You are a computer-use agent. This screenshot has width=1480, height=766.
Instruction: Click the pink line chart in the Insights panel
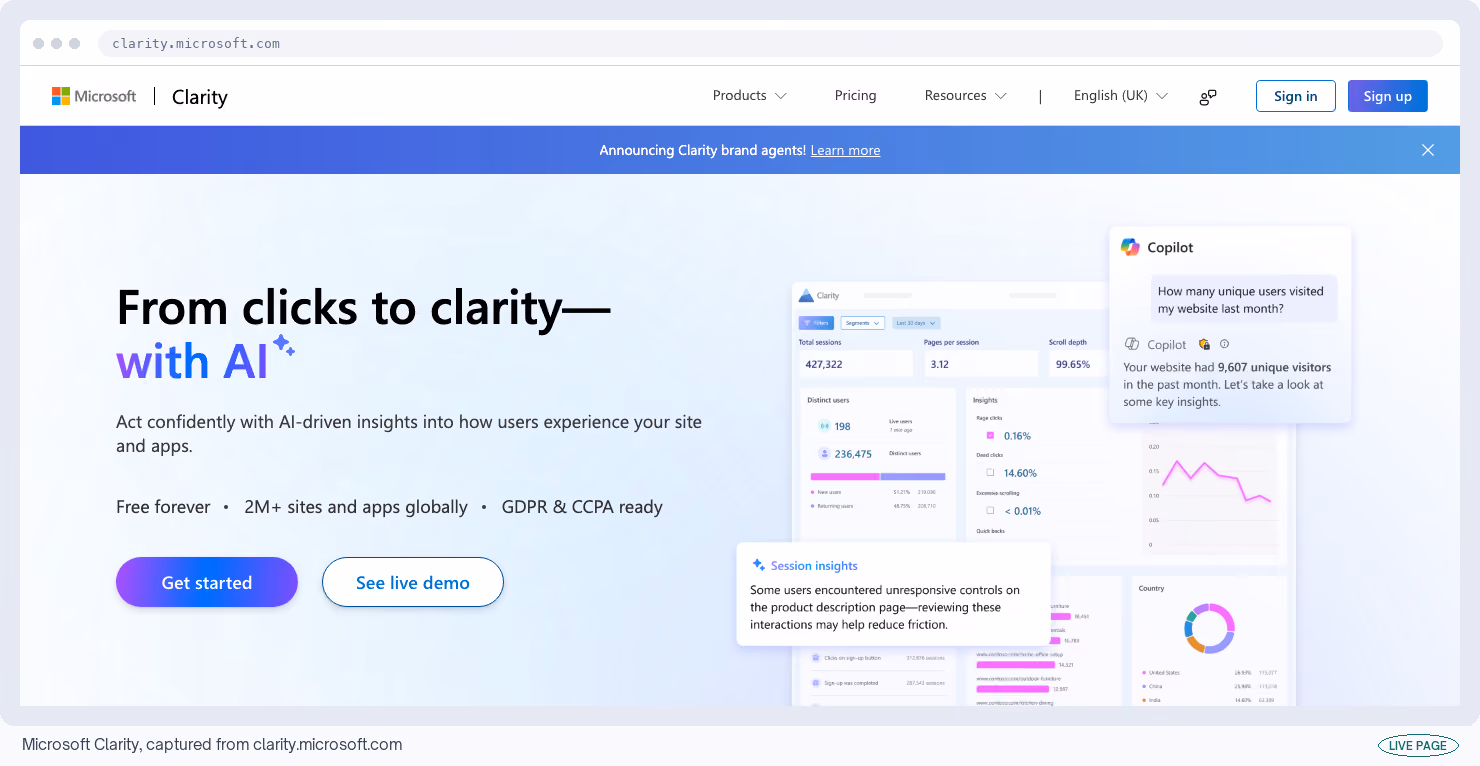[1216, 481]
